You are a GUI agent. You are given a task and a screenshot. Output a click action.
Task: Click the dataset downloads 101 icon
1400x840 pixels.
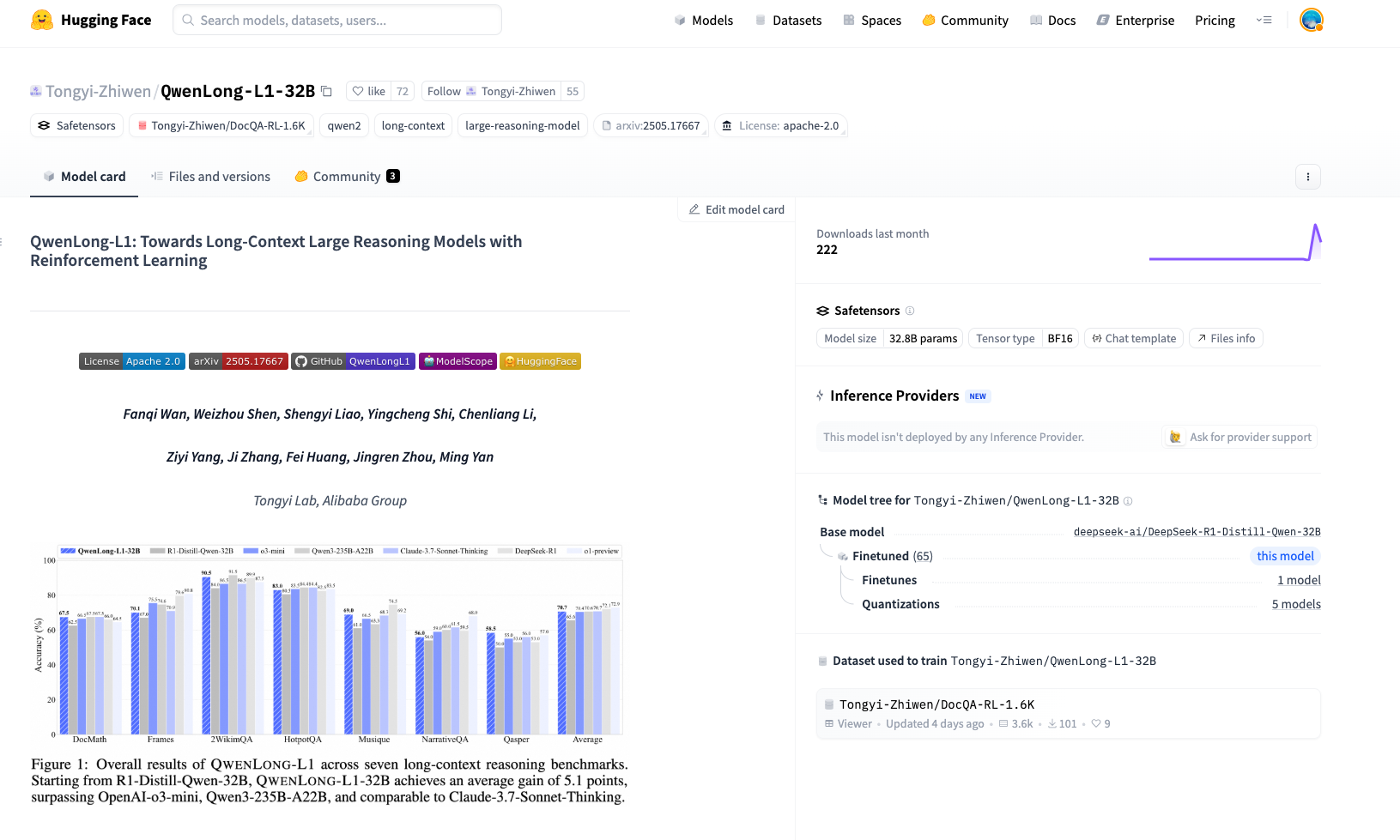(x=1052, y=724)
